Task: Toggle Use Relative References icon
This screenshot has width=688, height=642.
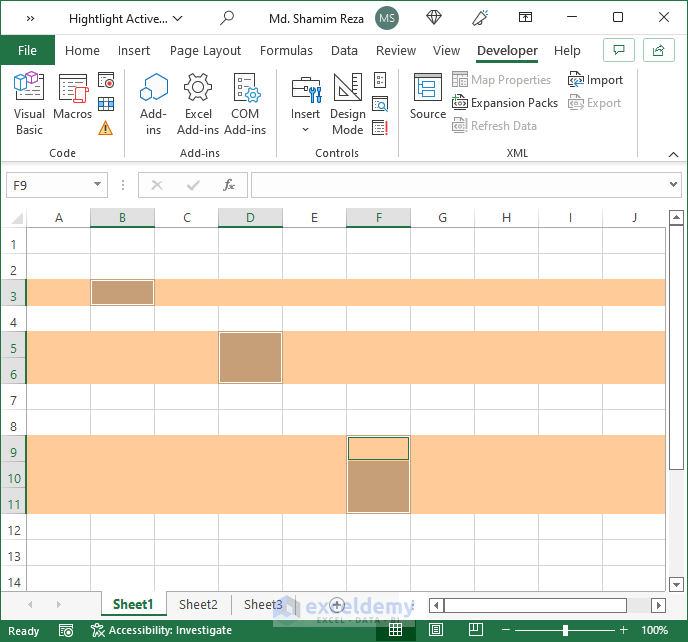Action: click(x=106, y=104)
